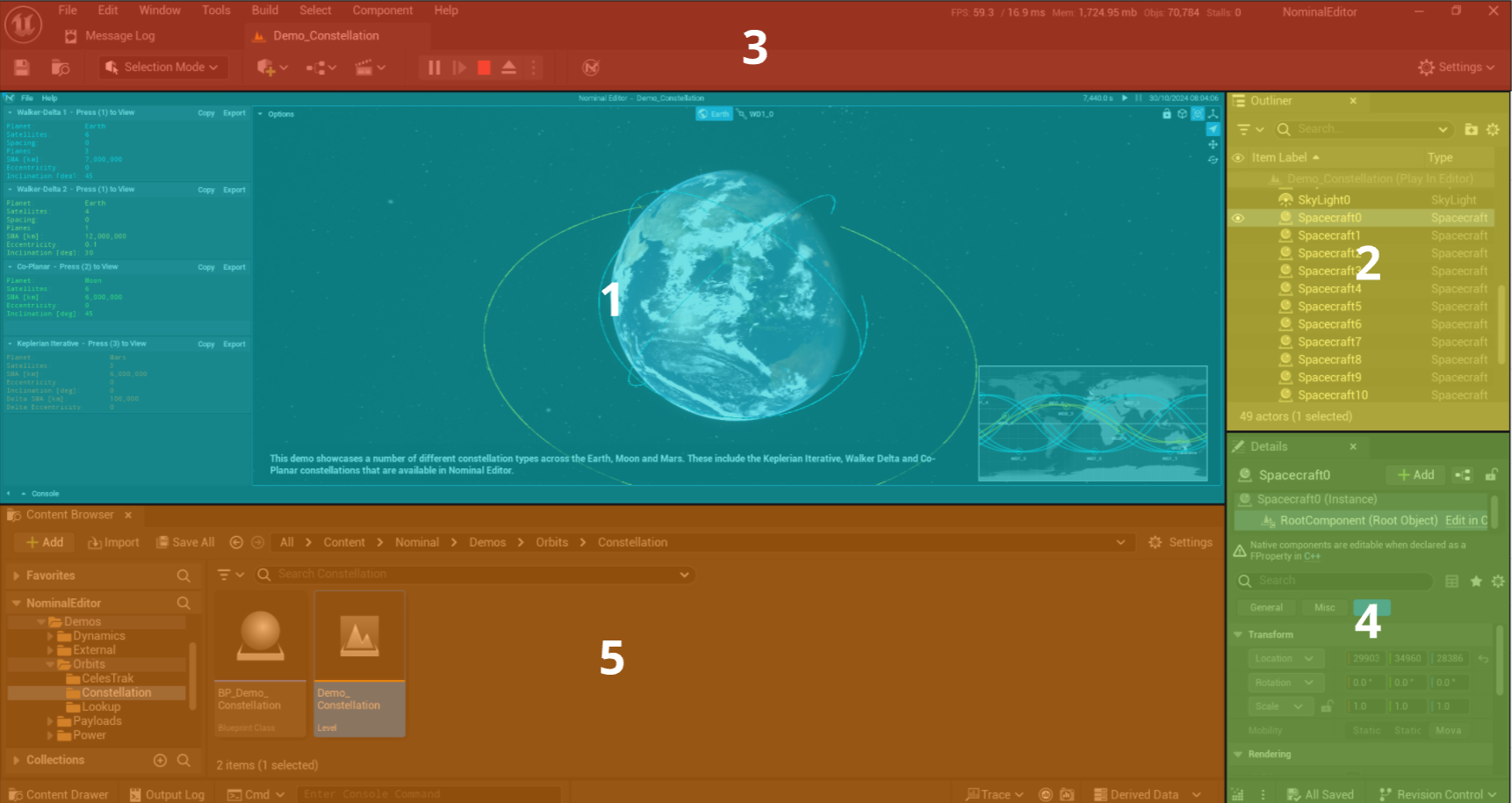Stop the play session

click(x=484, y=68)
